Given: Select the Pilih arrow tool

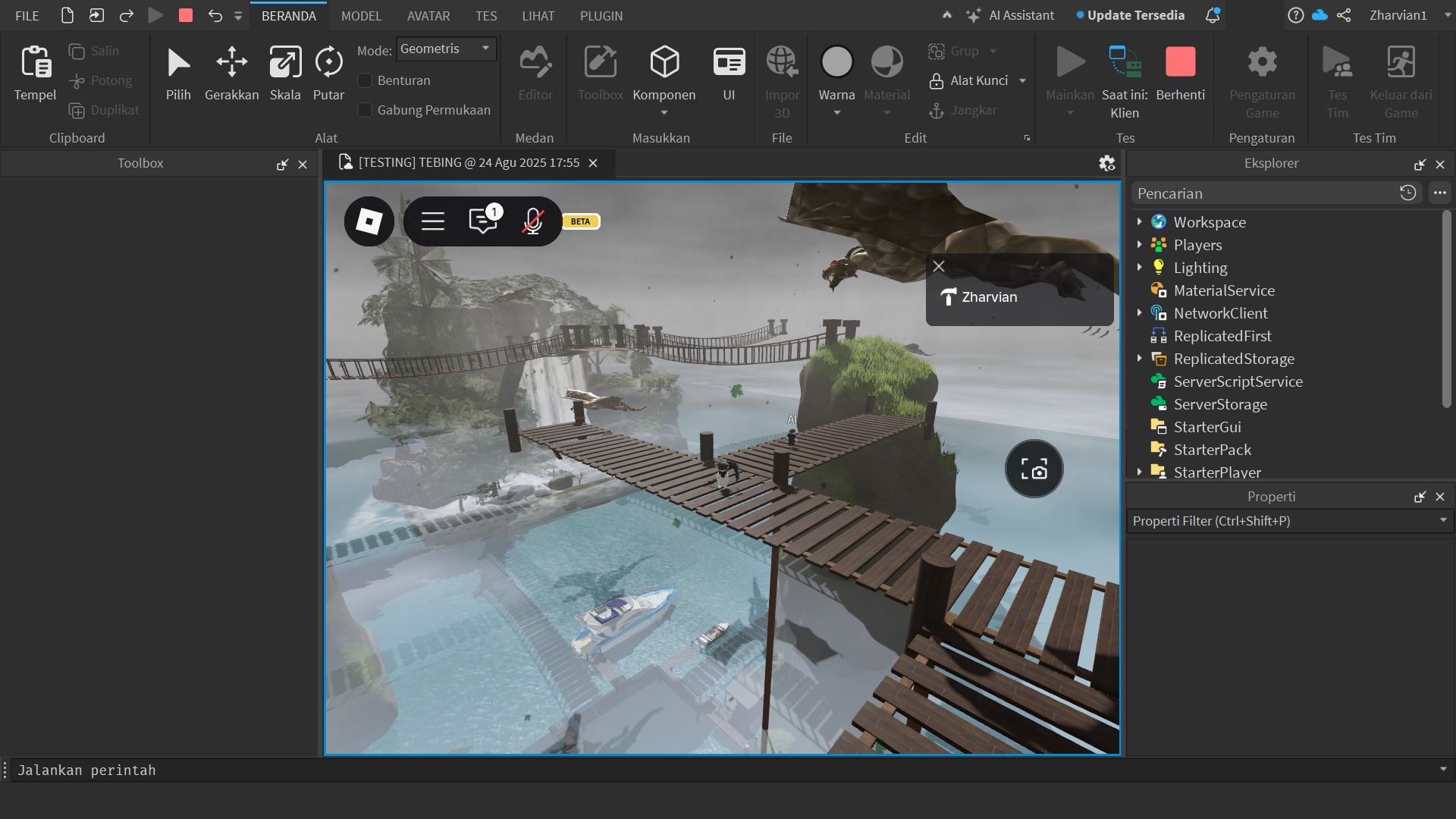Looking at the screenshot, I should click(x=178, y=73).
